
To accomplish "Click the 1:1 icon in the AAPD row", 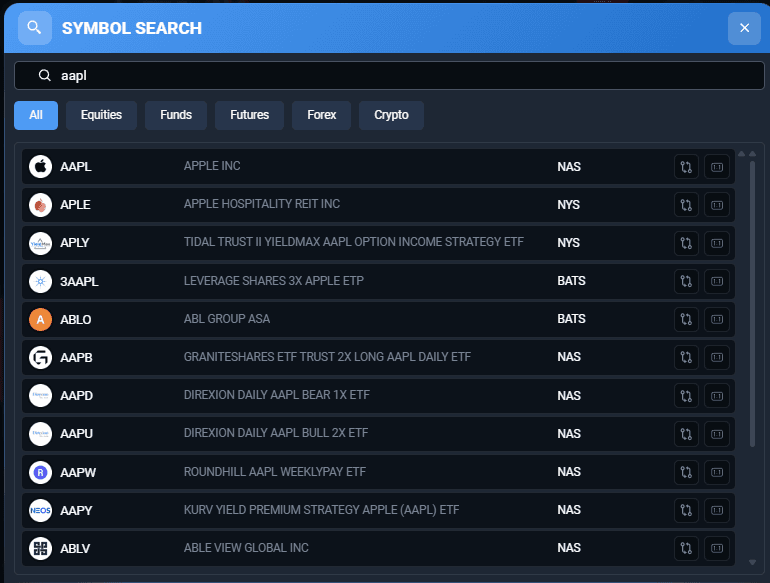I will (716, 396).
